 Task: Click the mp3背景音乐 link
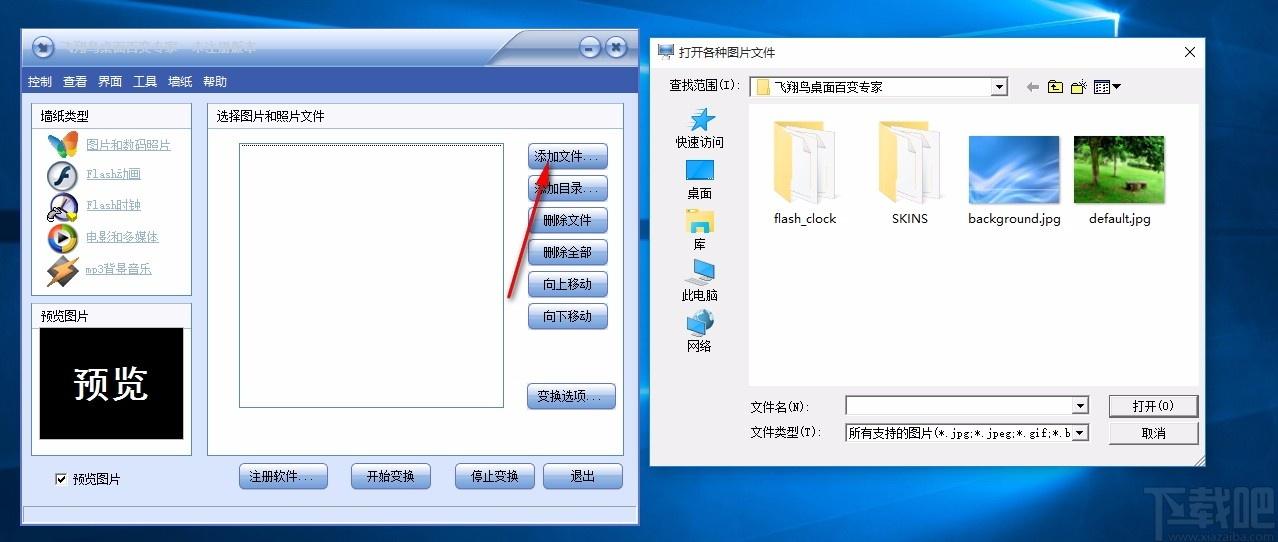tap(119, 269)
